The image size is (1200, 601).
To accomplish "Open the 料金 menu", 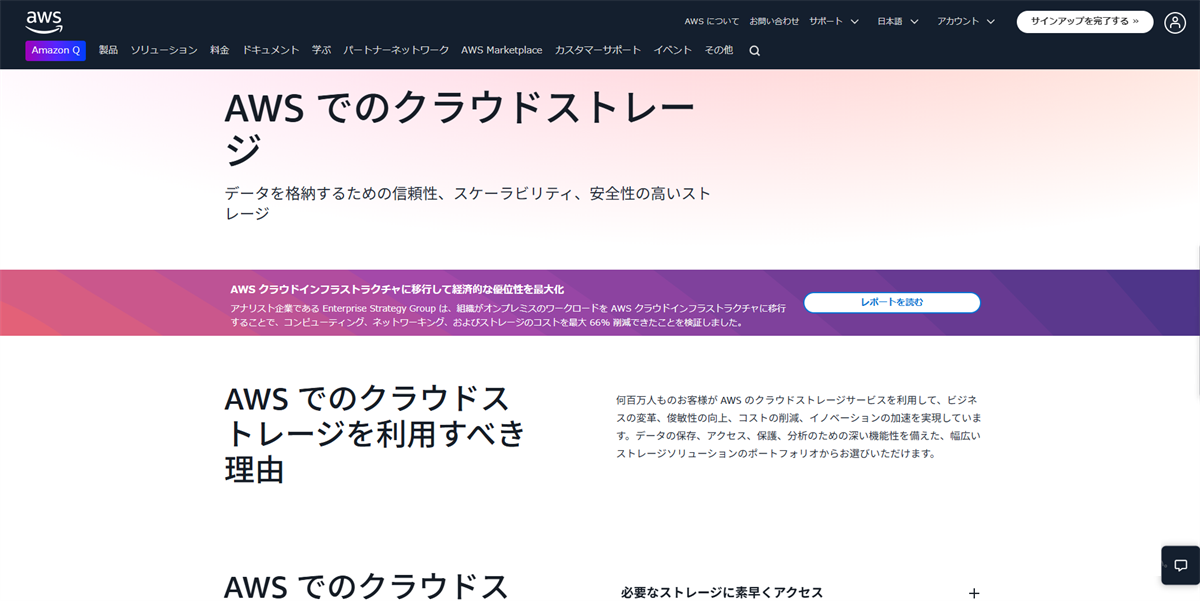I will (x=220, y=50).
